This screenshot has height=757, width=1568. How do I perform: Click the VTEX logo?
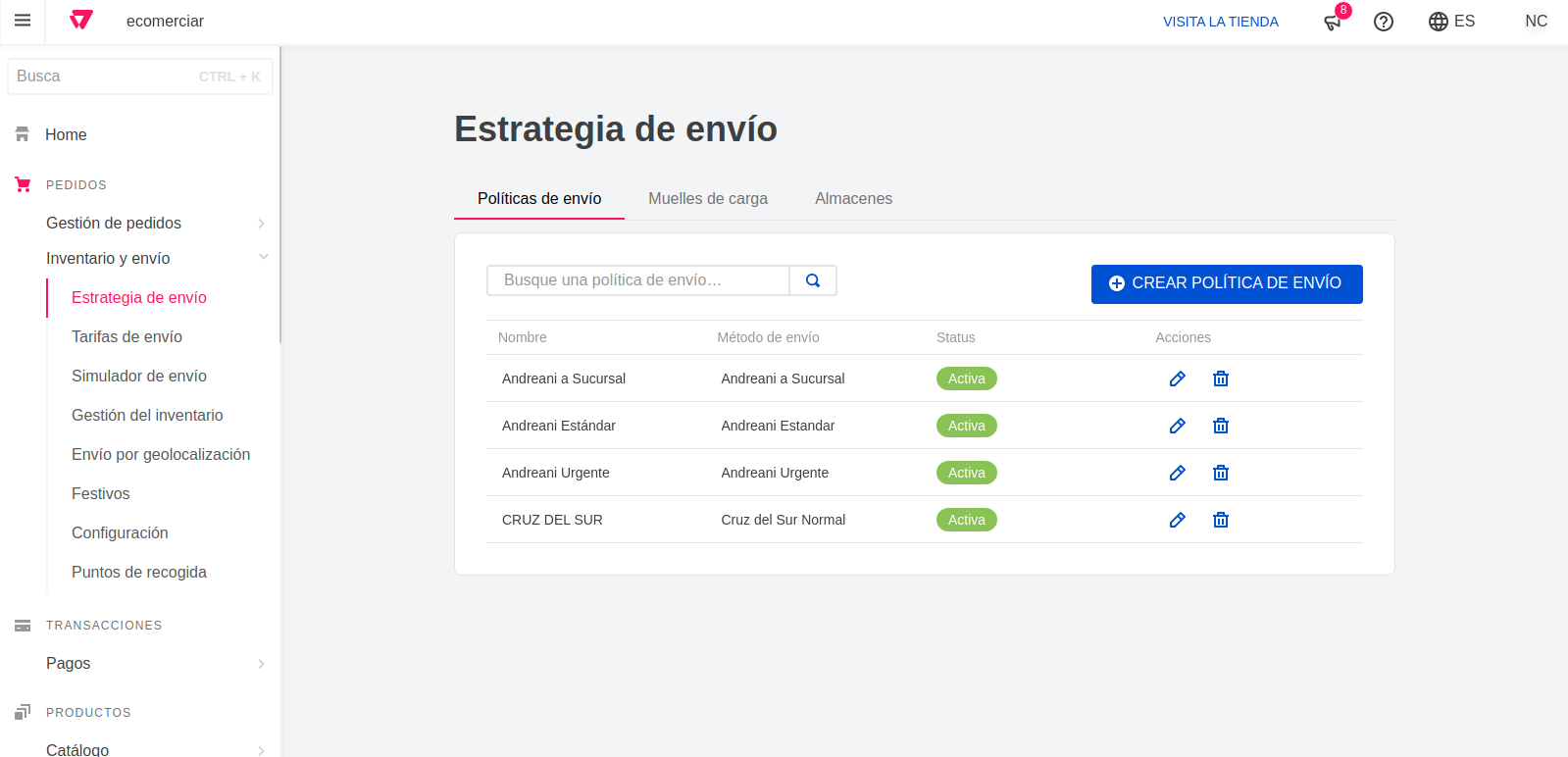pyautogui.click(x=81, y=21)
